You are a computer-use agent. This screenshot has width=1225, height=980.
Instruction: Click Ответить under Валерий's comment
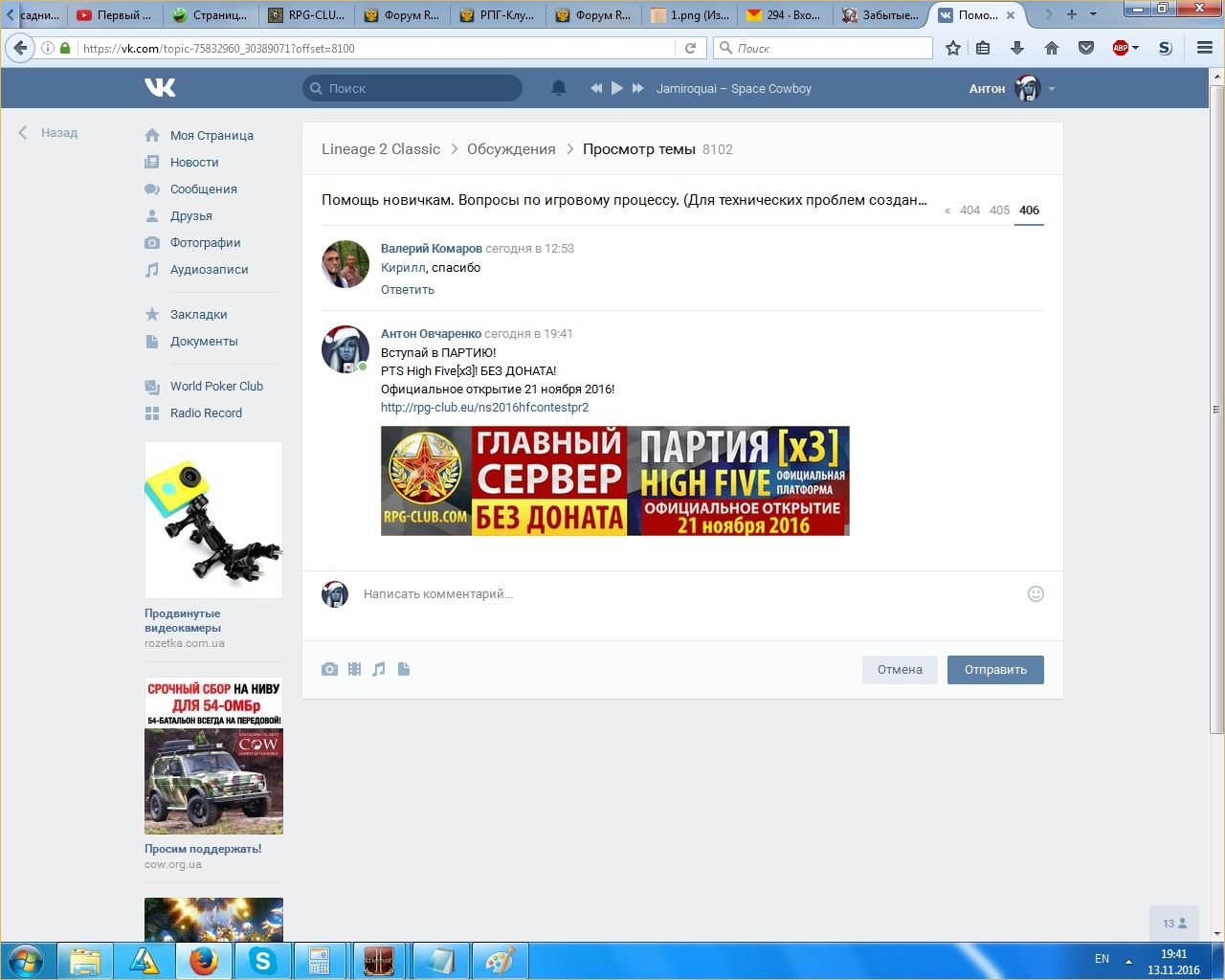[408, 289]
